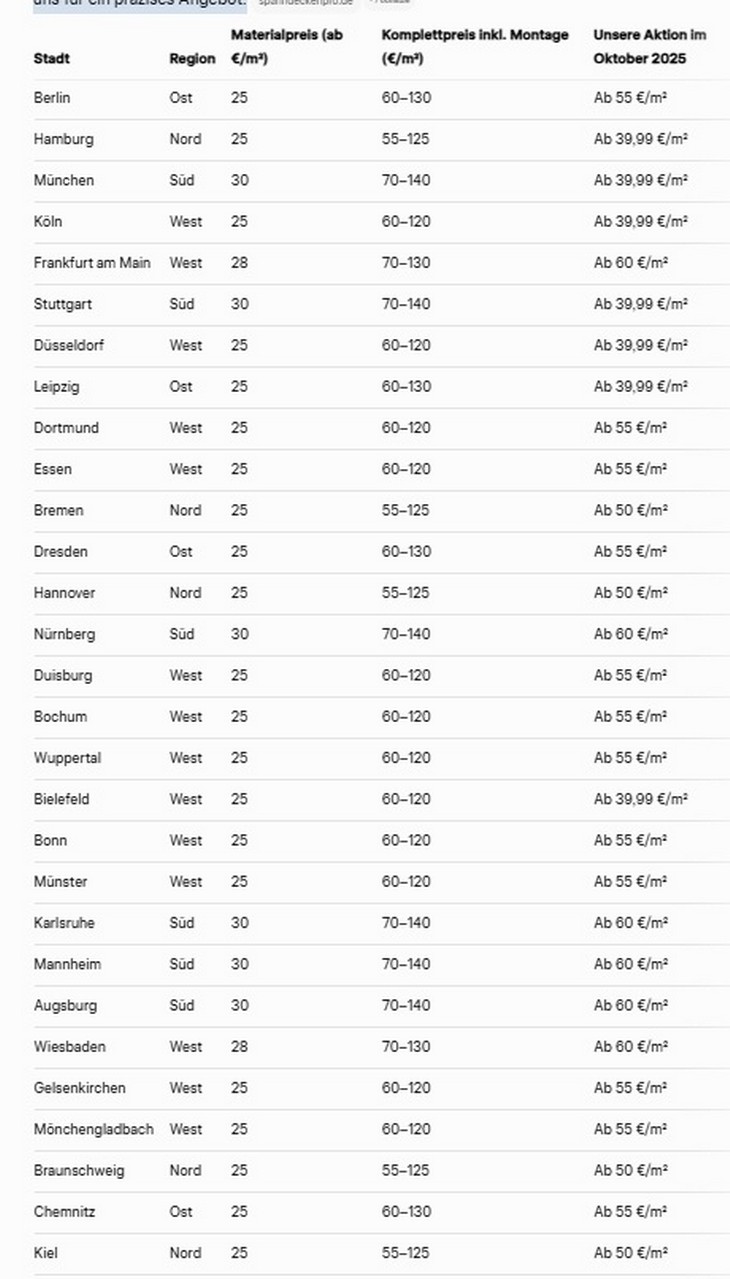730x1279 pixels.
Task: Click the Region column header
Action: [x=192, y=58]
